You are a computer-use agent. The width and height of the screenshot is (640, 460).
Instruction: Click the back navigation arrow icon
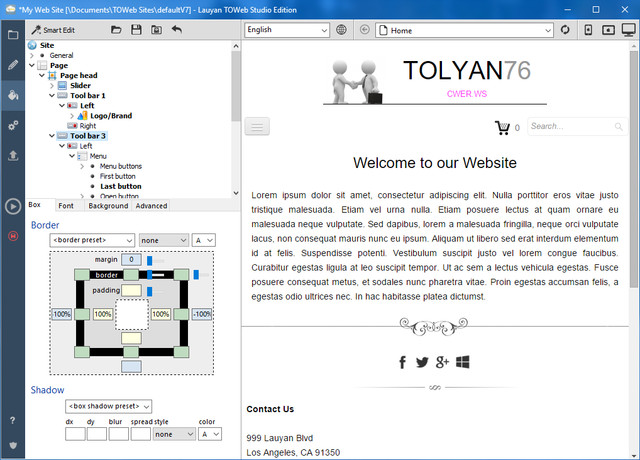click(364, 30)
